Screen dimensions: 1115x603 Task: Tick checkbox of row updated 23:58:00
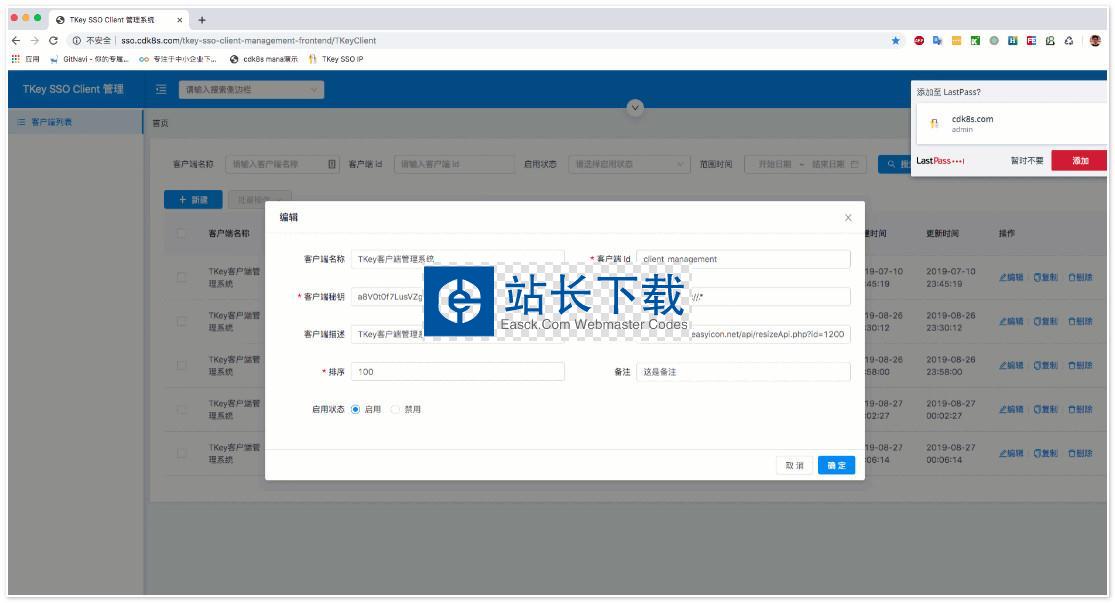pos(181,365)
